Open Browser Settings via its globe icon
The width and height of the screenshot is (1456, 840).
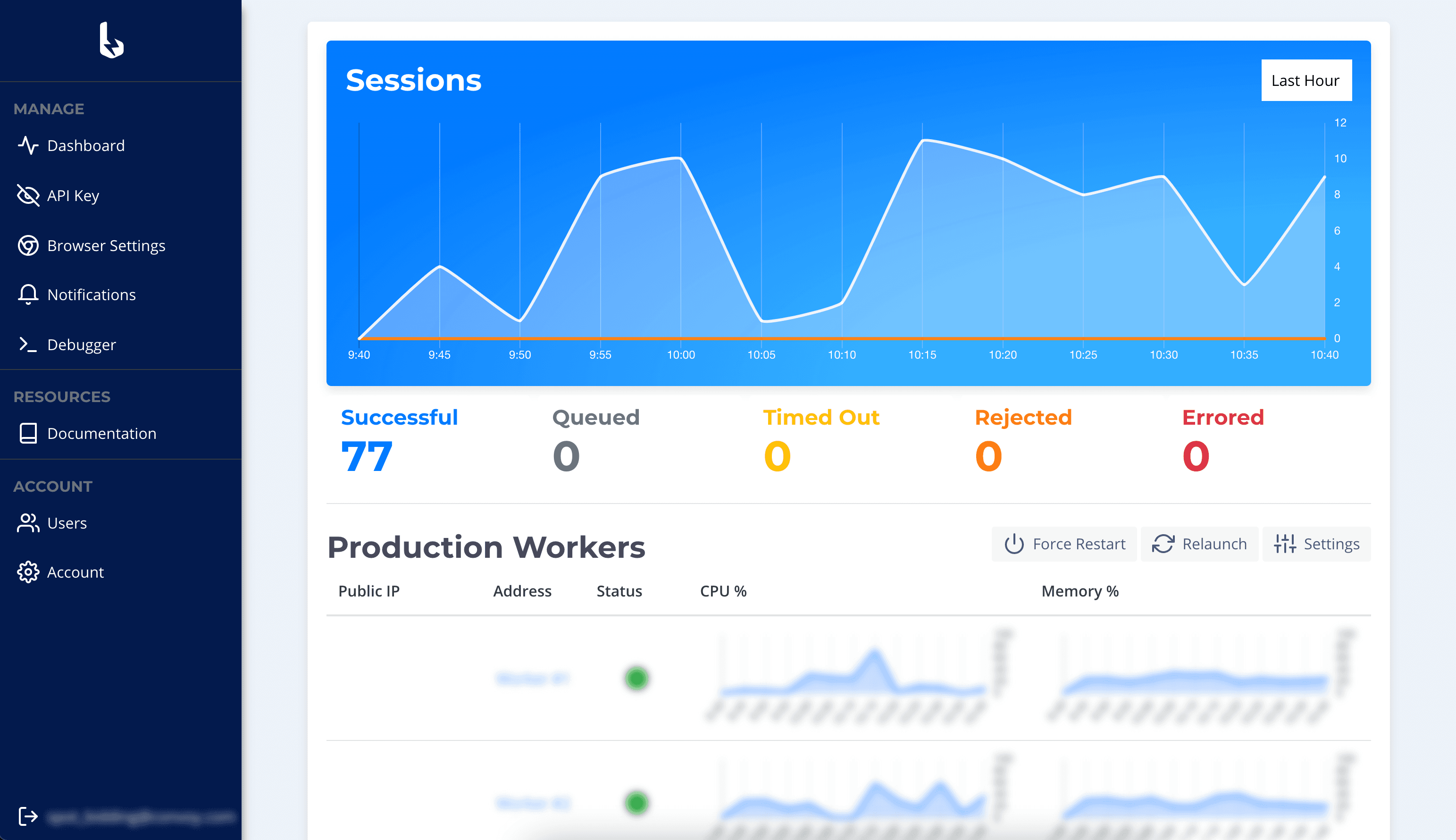(x=28, y=245)
